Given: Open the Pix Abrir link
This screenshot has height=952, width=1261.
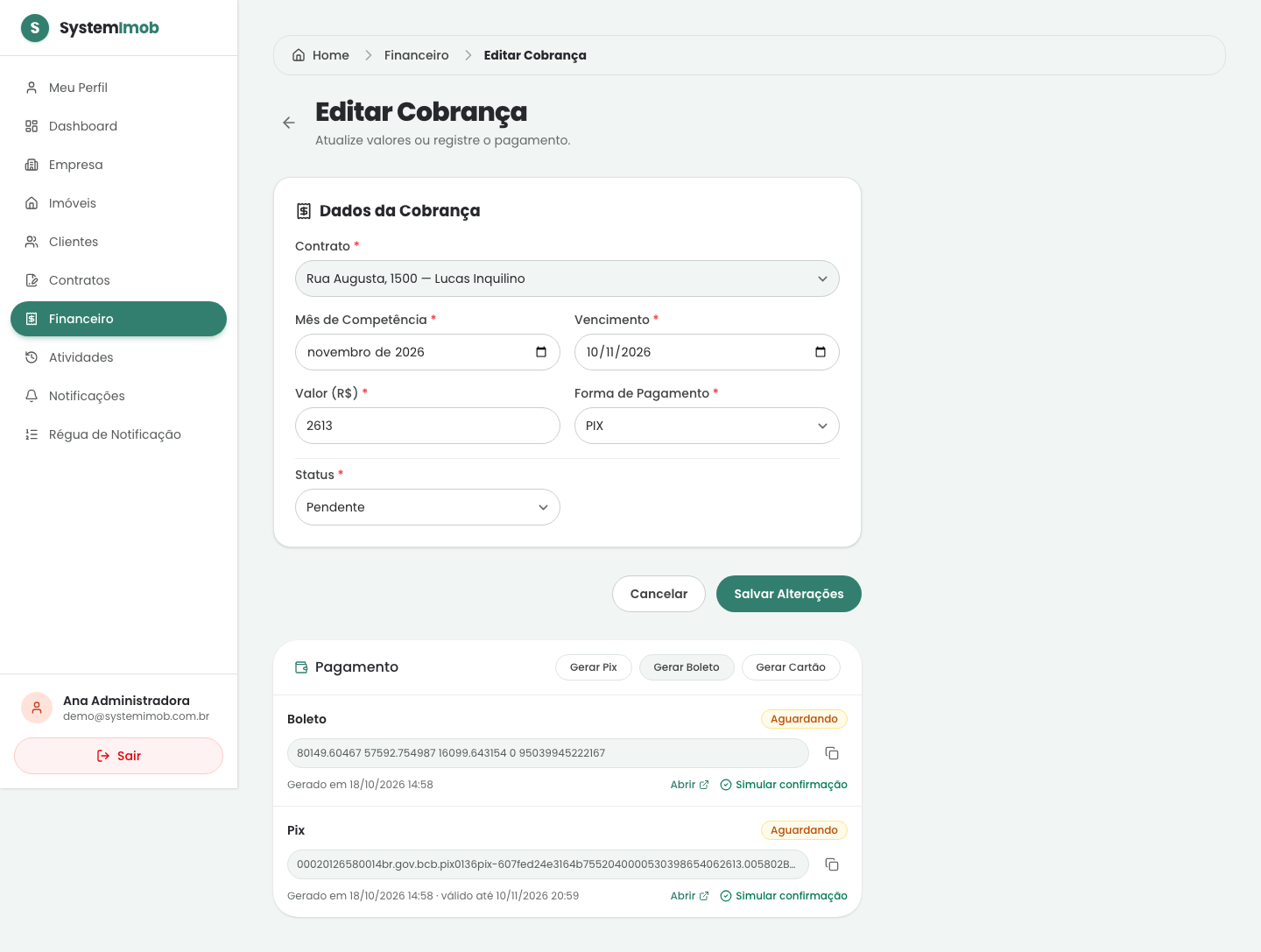Looking at the screenshot, I should coord(689,896).
